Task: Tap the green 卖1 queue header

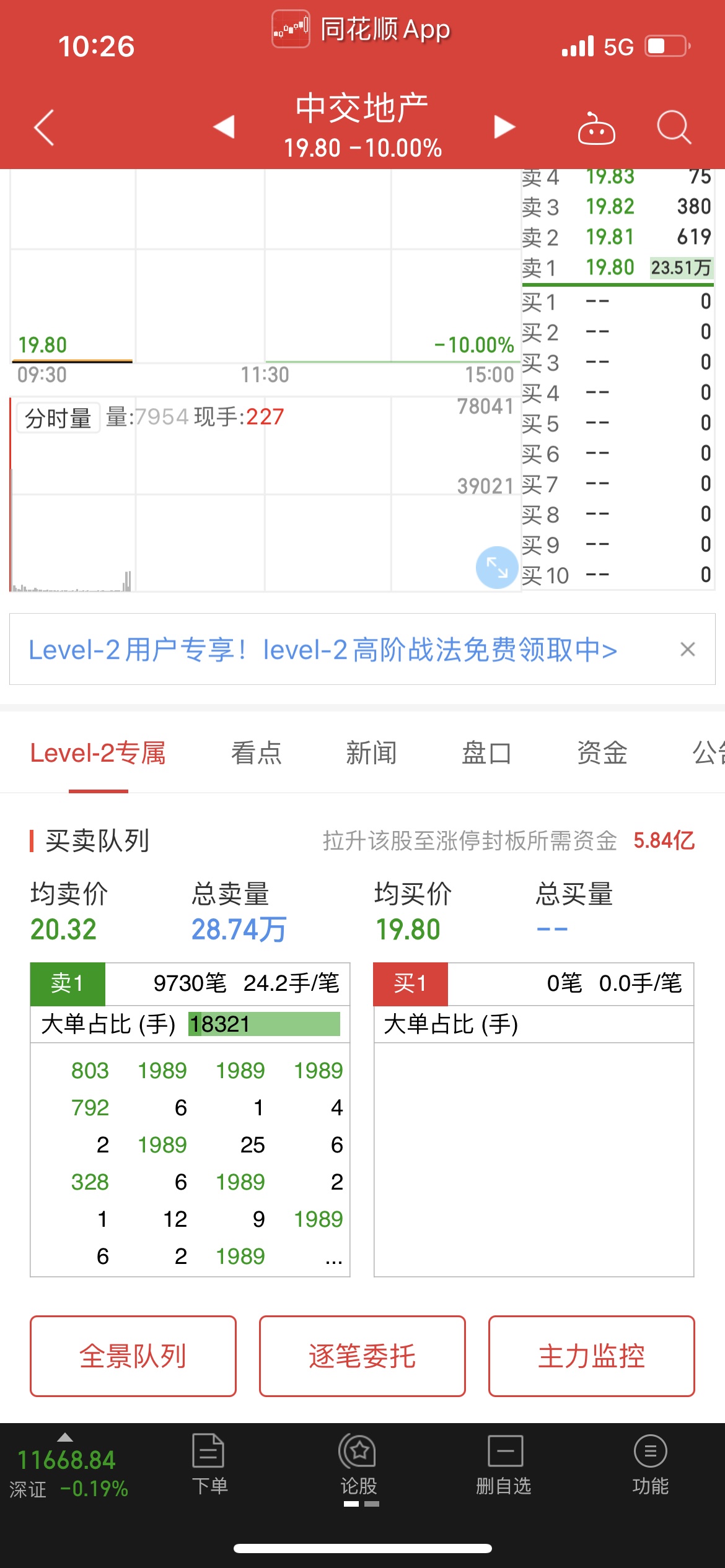Action: pyautogui.click(x=68, y=983)
